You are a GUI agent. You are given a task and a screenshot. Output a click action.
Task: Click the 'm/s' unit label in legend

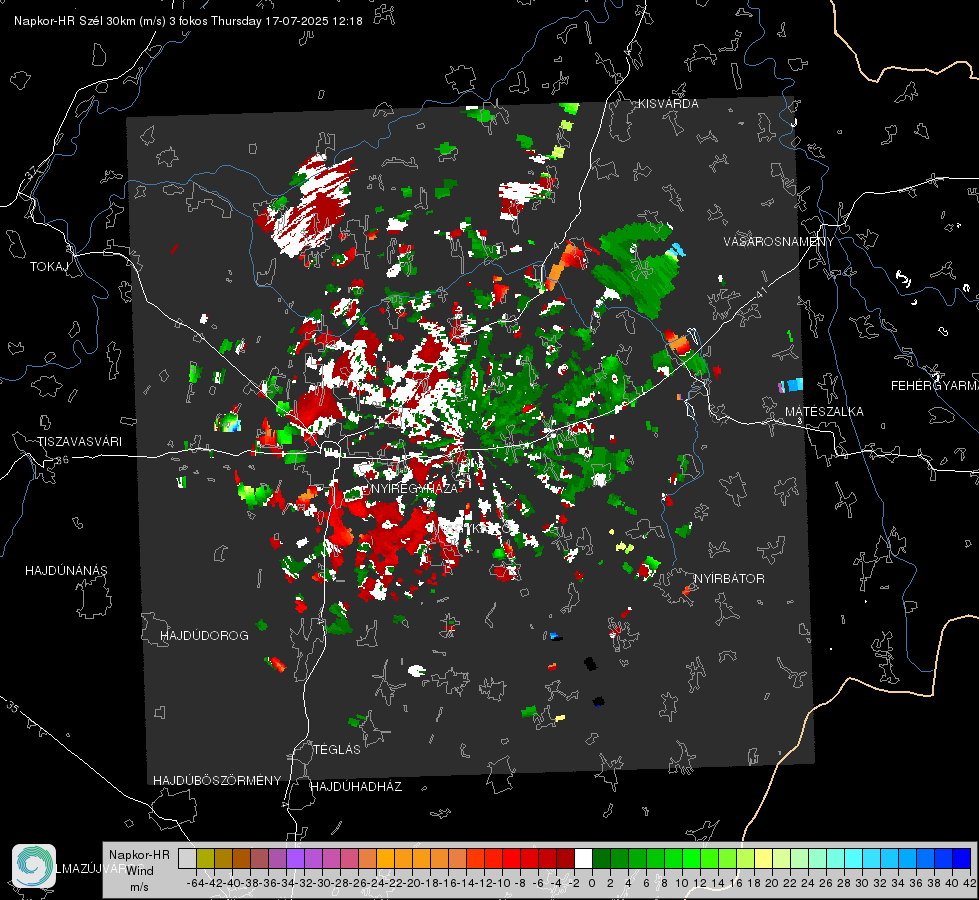pyautogui.click(x=139, y=887)
